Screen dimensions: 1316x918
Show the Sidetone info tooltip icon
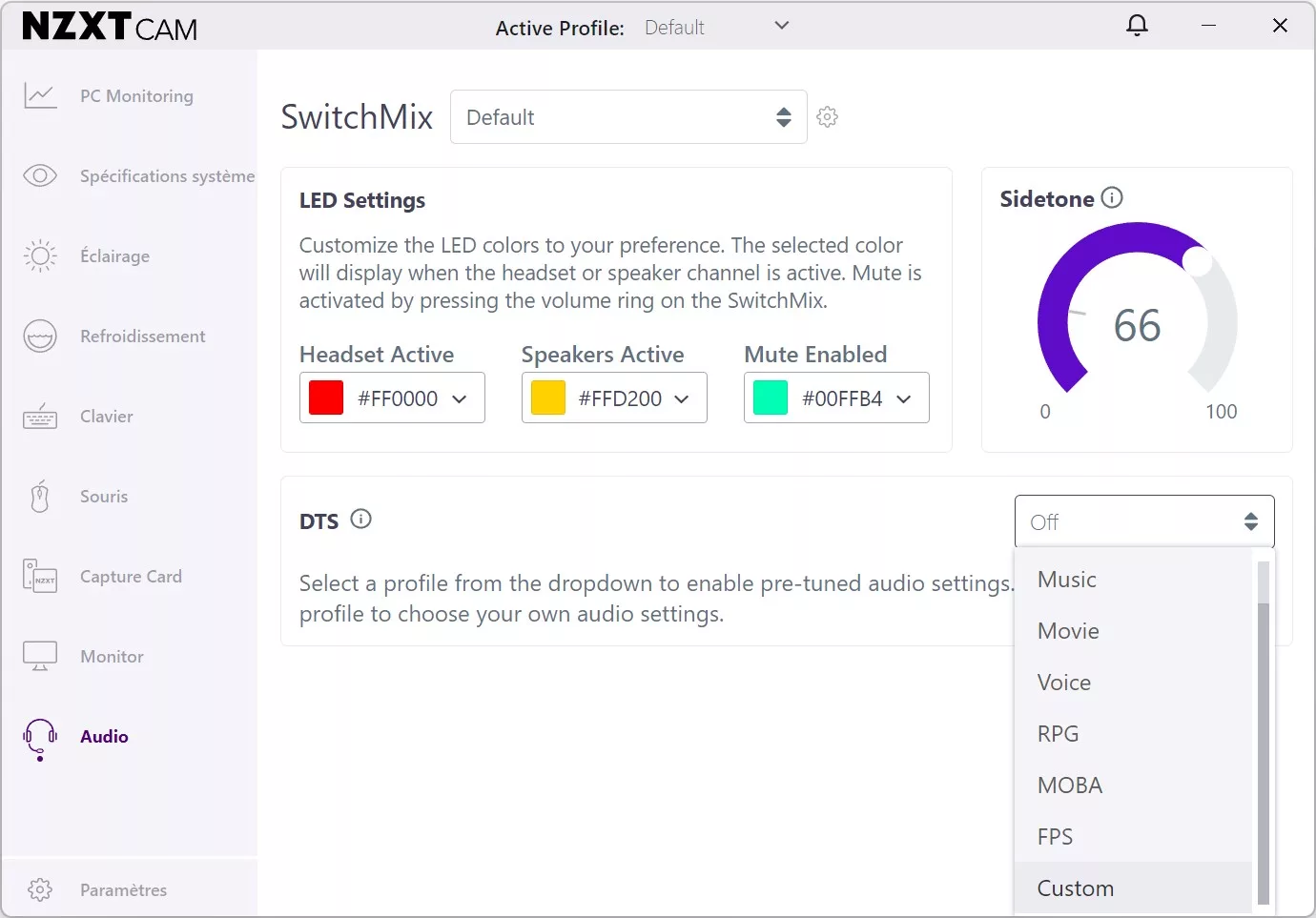(x=1112, y=197)
